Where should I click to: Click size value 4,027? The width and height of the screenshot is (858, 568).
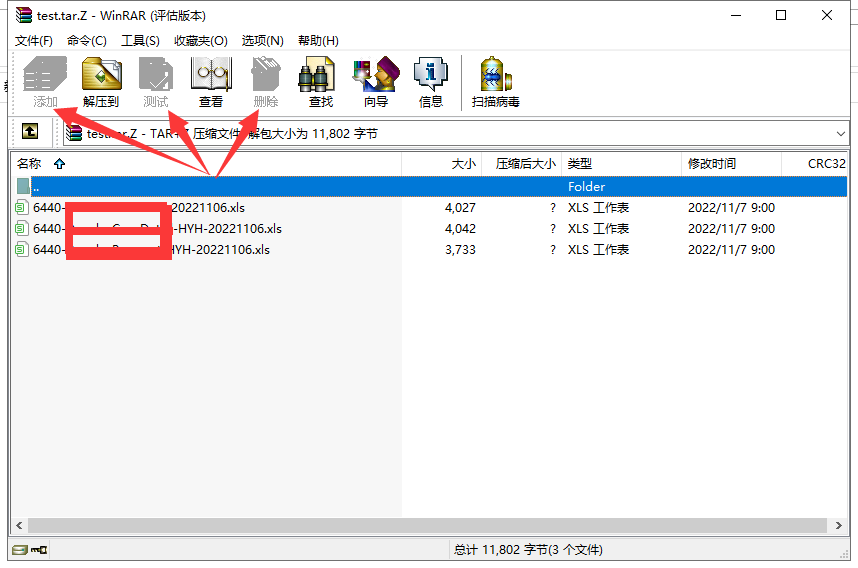(460, 207)
